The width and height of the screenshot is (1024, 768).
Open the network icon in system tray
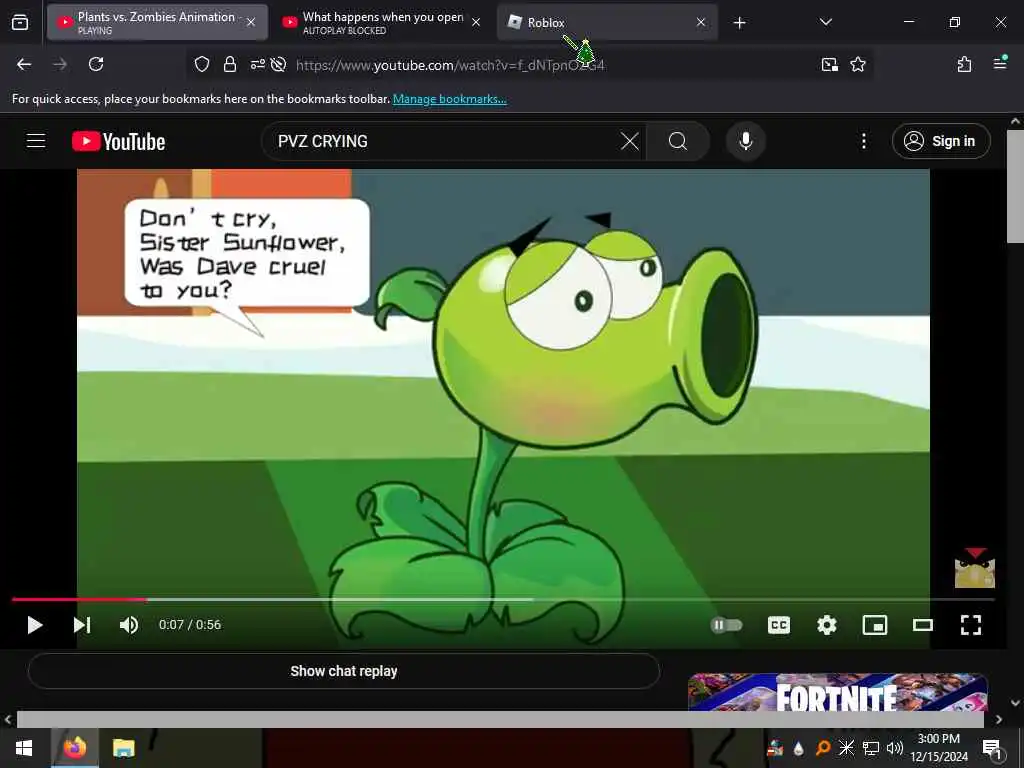(x=871, y=748)
